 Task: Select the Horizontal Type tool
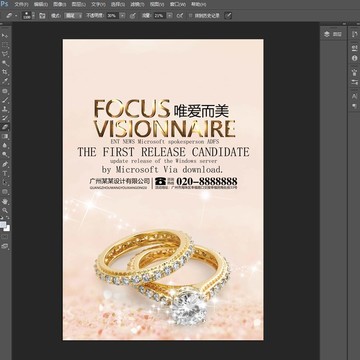[5, 173]
